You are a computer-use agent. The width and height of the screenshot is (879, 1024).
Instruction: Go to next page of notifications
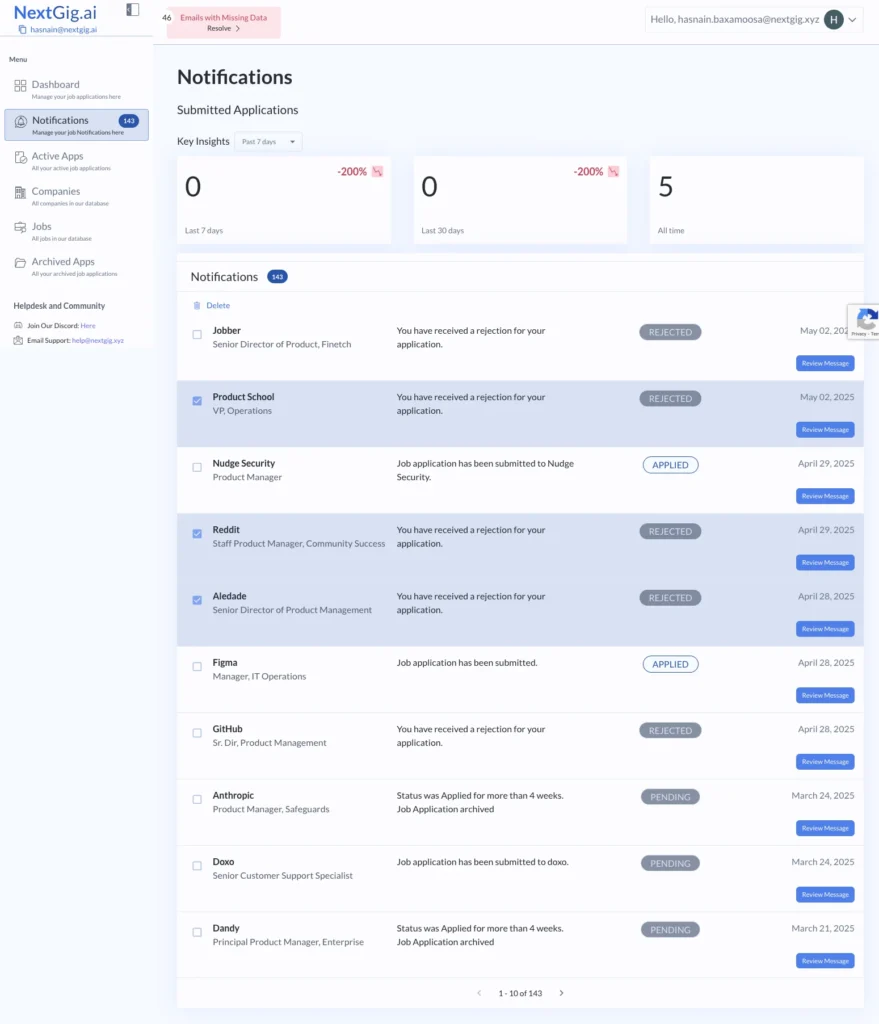(561, 993)
